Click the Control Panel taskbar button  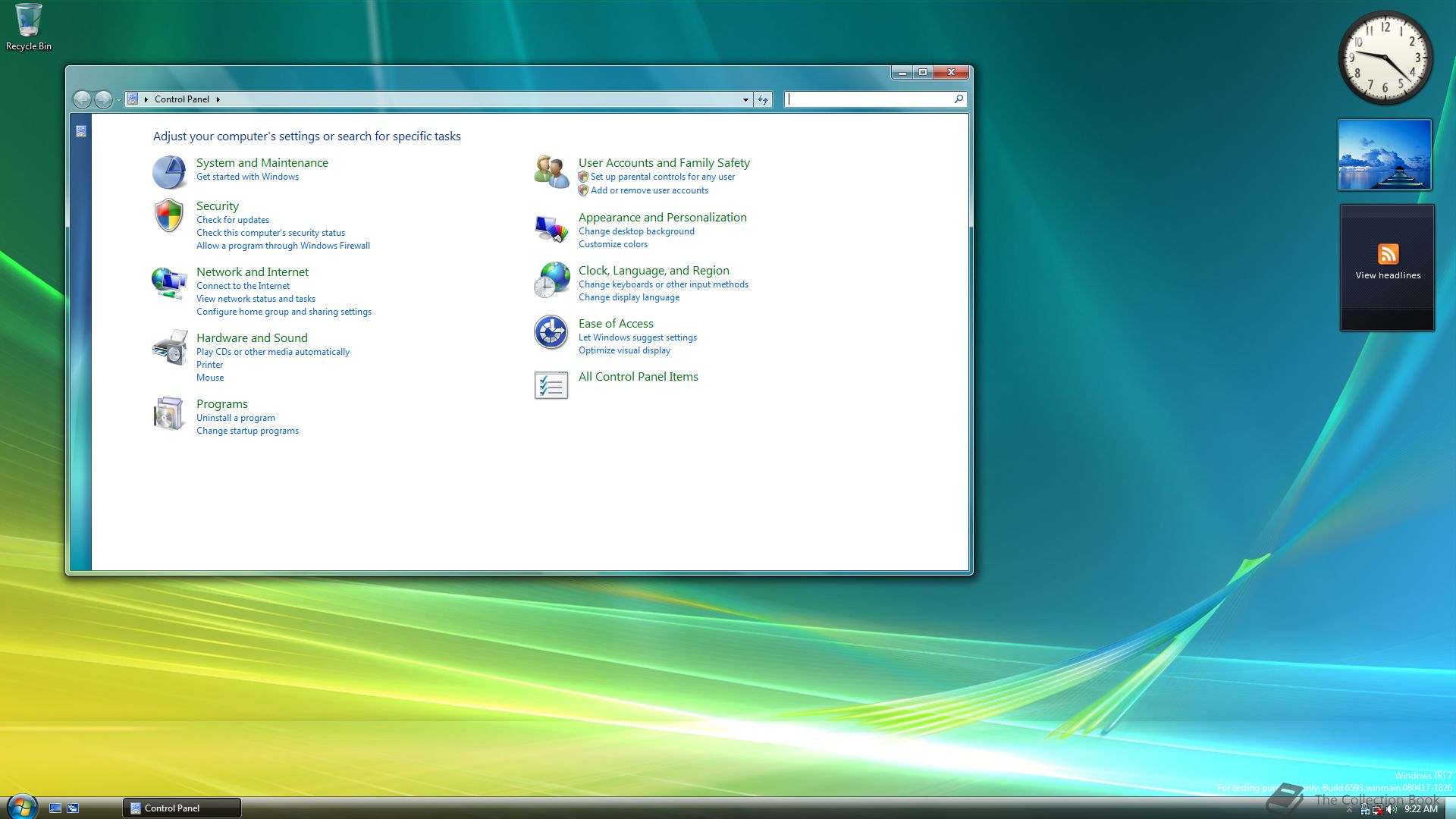pyautogui.click(x=182, y=808)
